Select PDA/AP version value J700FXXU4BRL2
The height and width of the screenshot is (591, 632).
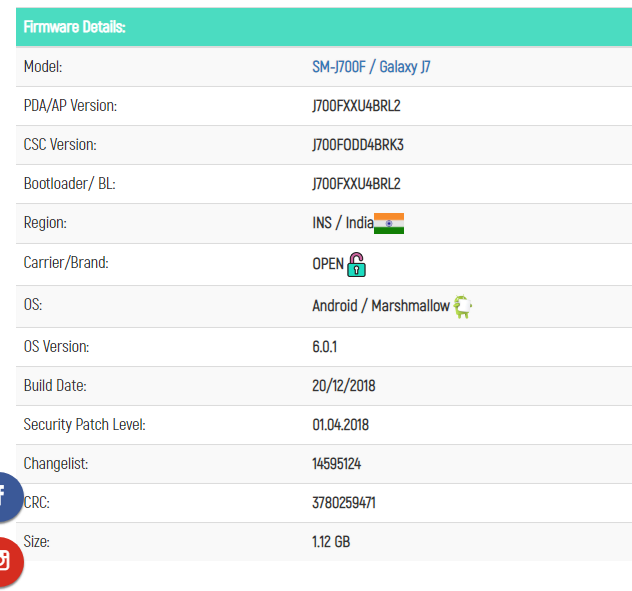point(356,106)
